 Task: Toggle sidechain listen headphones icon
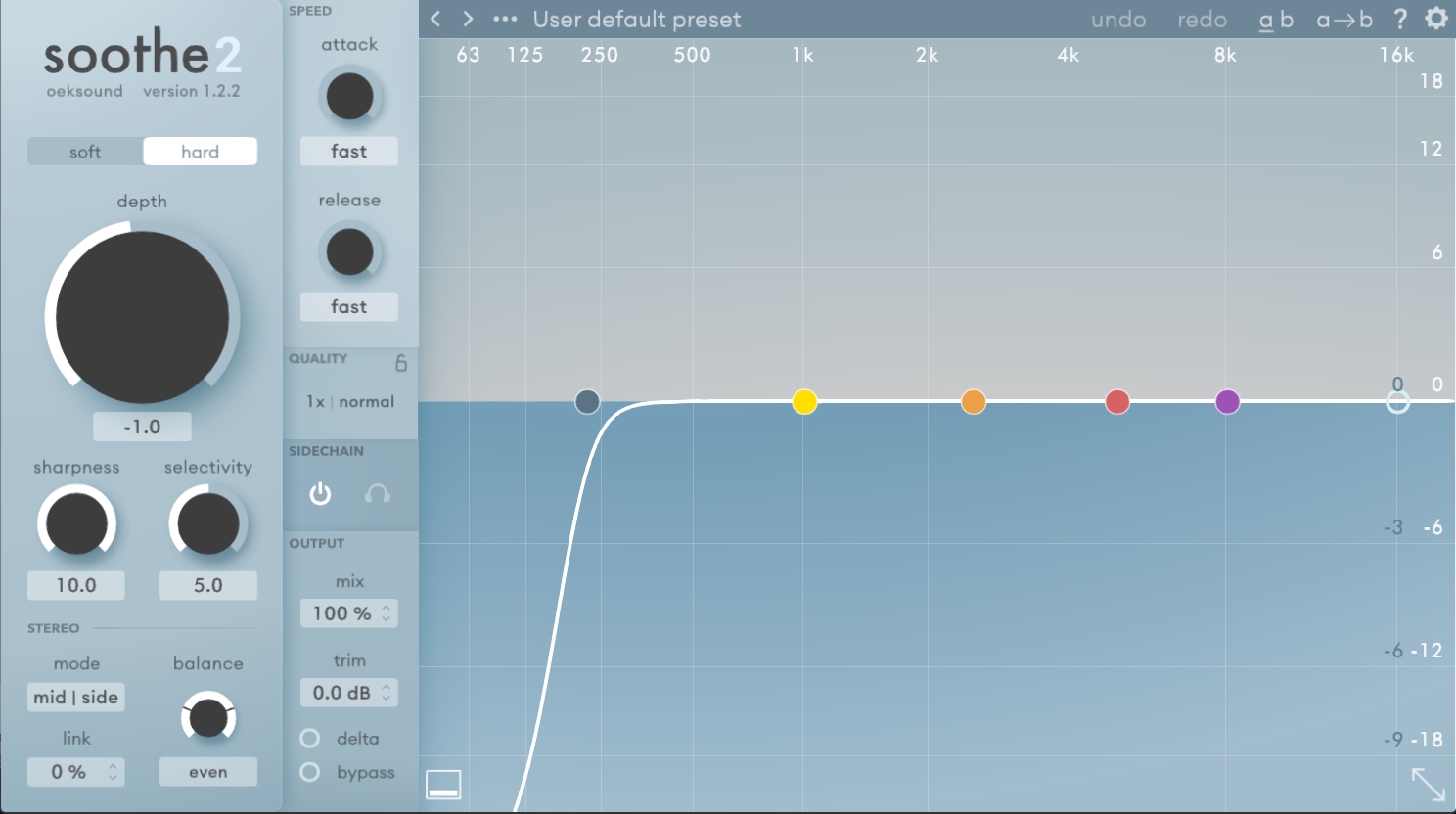pos(377,494)
